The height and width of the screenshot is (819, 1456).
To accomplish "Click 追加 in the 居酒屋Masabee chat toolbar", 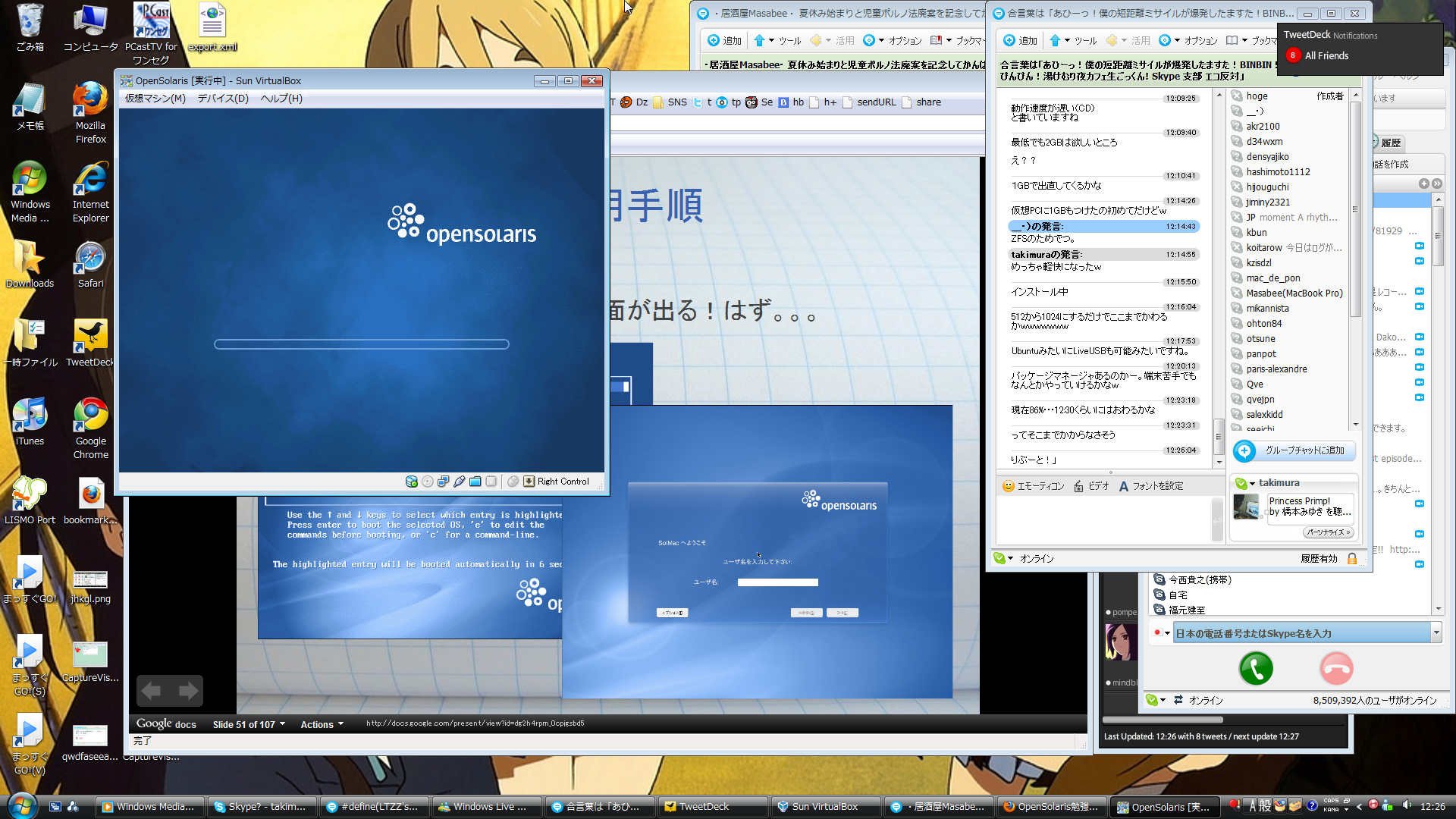I will tap(724, 40).
